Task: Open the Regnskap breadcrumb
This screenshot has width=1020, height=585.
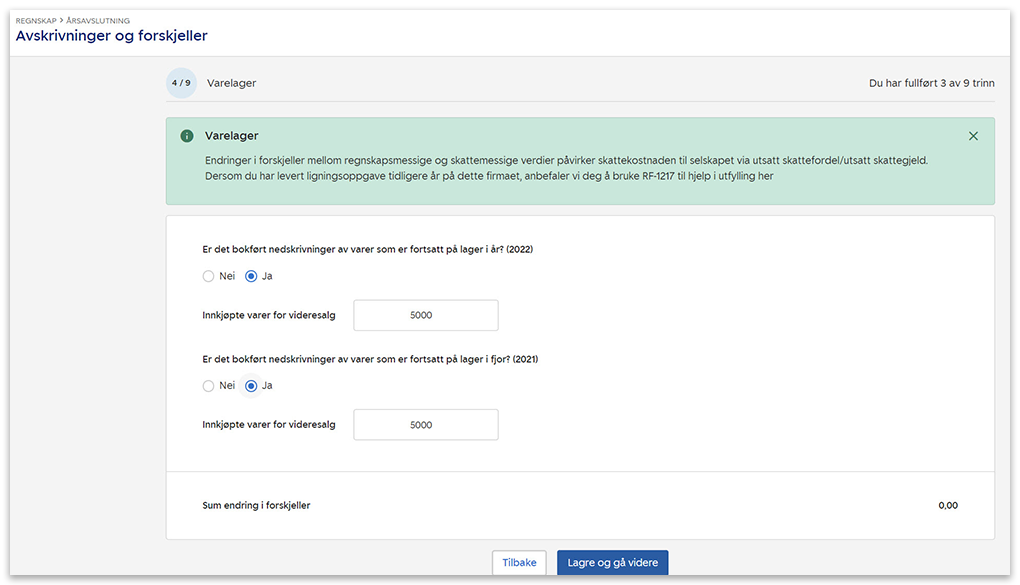Action: 37,20
